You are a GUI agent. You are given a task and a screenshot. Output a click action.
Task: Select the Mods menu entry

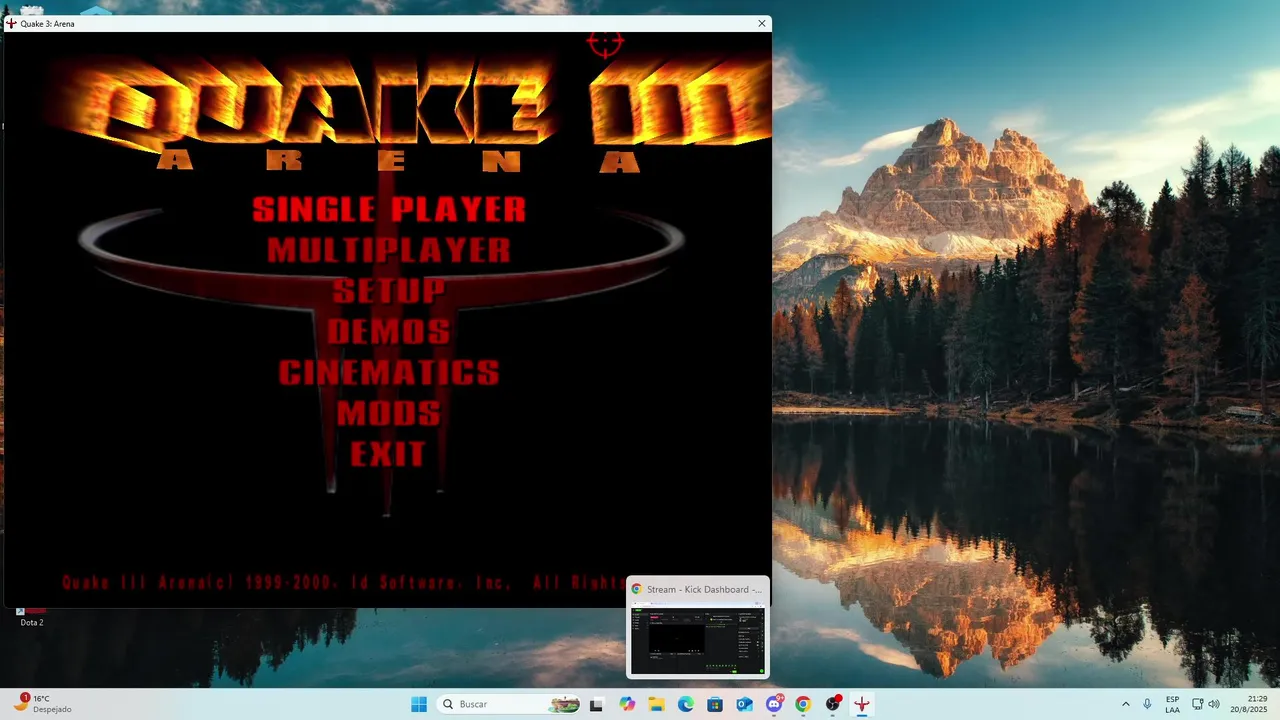click(x=389, y=413)
